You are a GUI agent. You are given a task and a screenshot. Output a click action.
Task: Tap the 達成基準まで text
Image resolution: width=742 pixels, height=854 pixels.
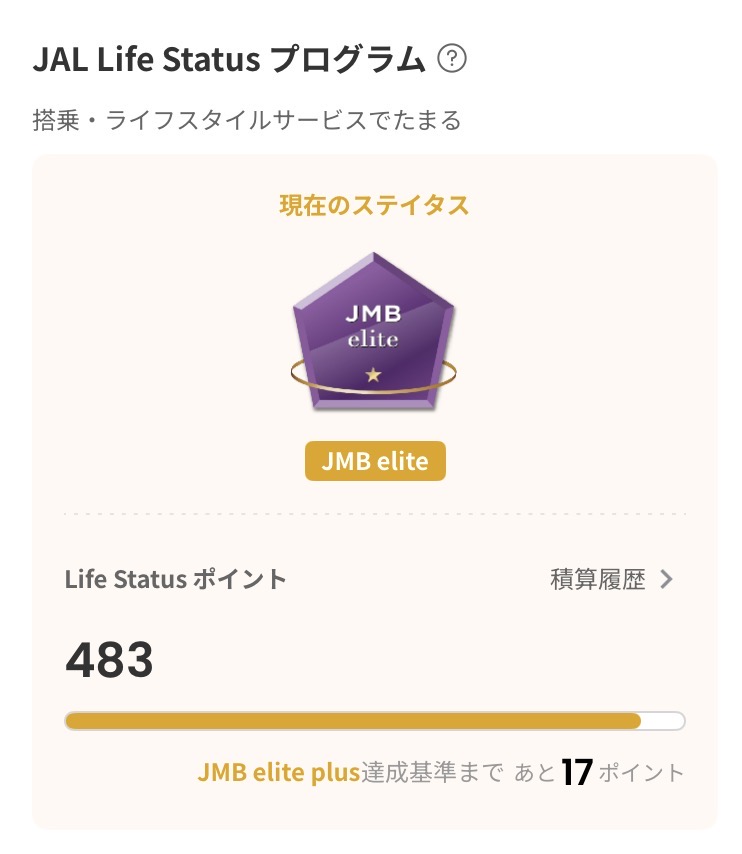click(432, 772)
